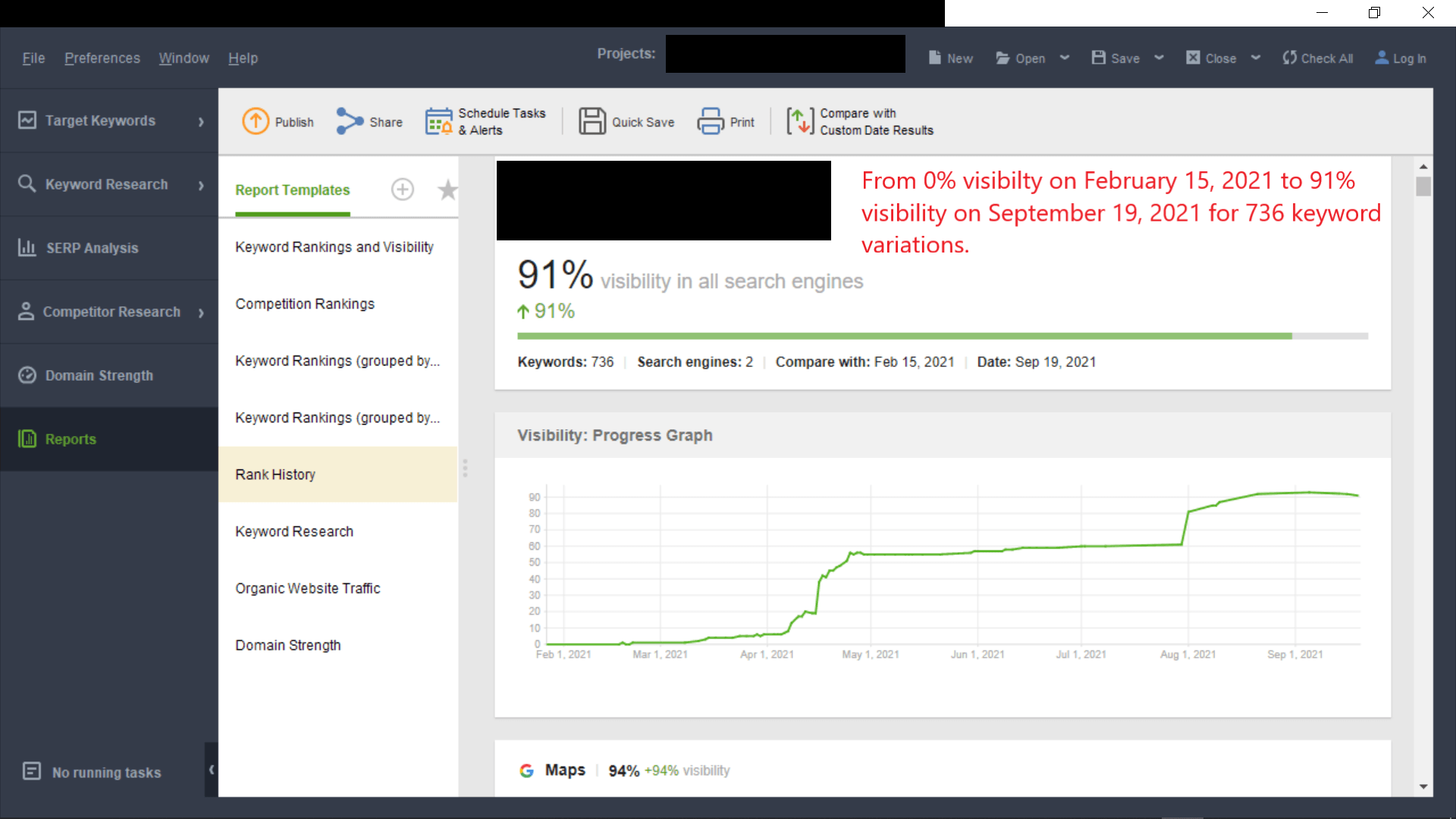Click the star favorites icon beside Report Templates
The height and width of the screenshot is (819, 1456).
point(447,190)
